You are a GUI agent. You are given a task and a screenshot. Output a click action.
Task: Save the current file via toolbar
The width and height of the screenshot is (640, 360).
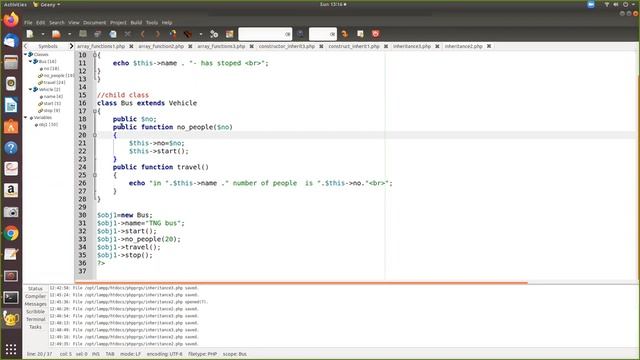point(83,34)
